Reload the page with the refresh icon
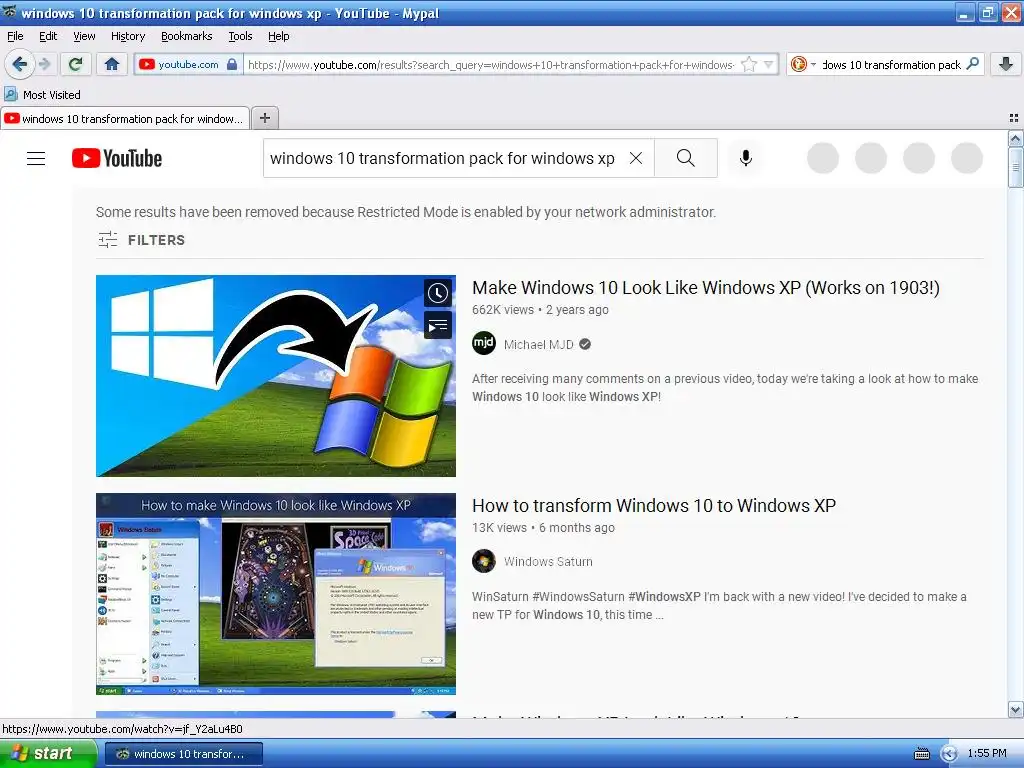1024x768 pixels. pyautogui.click(x=75, y=64)
